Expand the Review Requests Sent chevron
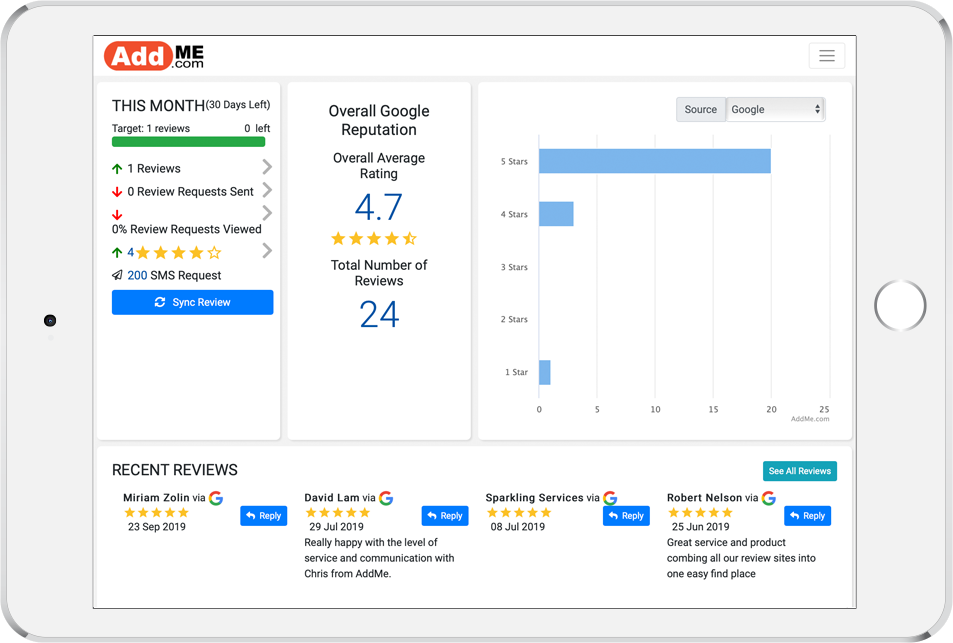 tap(267, 190)
